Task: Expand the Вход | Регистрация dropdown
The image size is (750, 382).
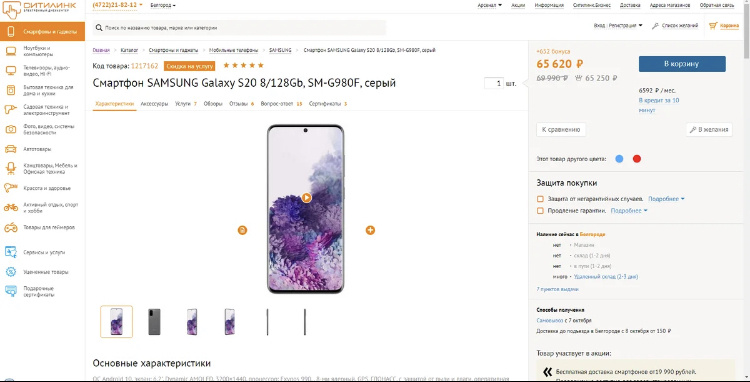Action: pos(618,26)
